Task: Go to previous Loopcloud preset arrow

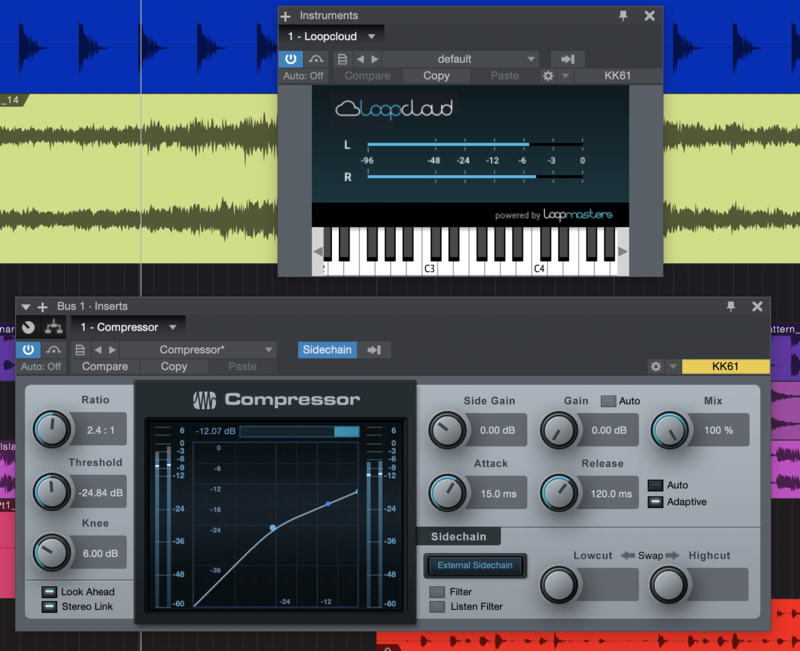Action: click(x=360, y=59)
